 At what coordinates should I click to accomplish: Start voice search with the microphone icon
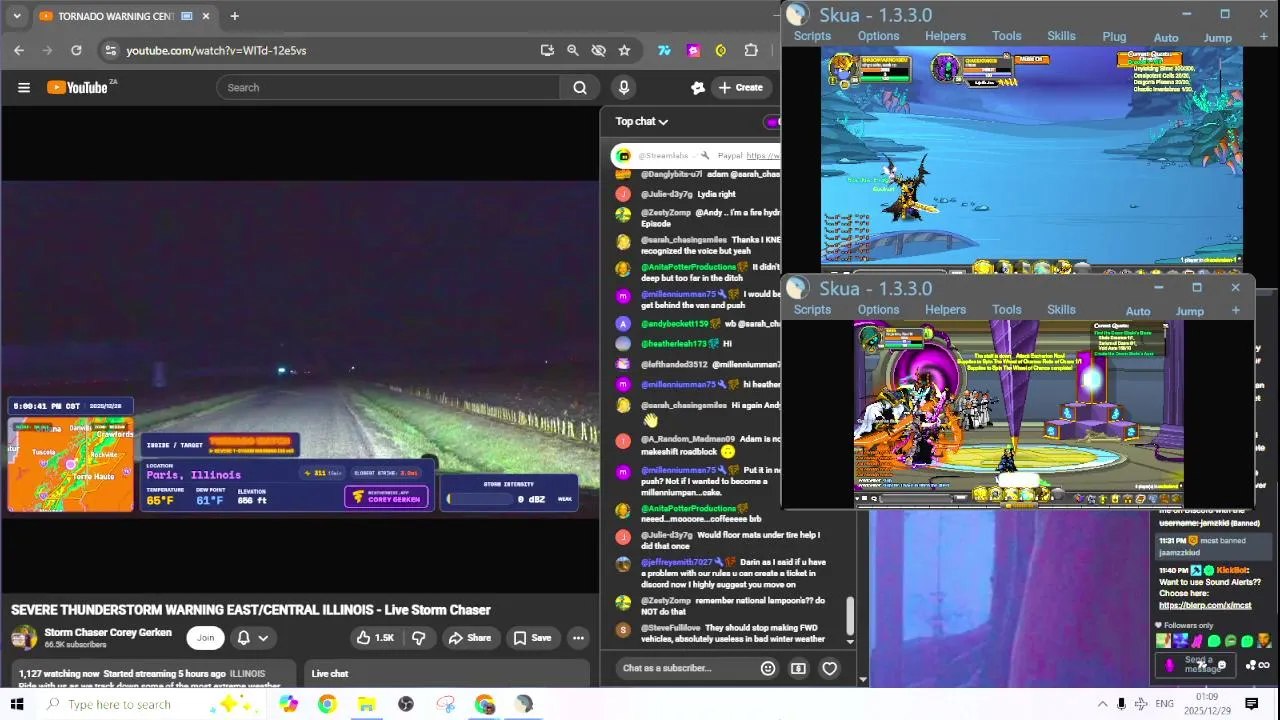(624, 87)
